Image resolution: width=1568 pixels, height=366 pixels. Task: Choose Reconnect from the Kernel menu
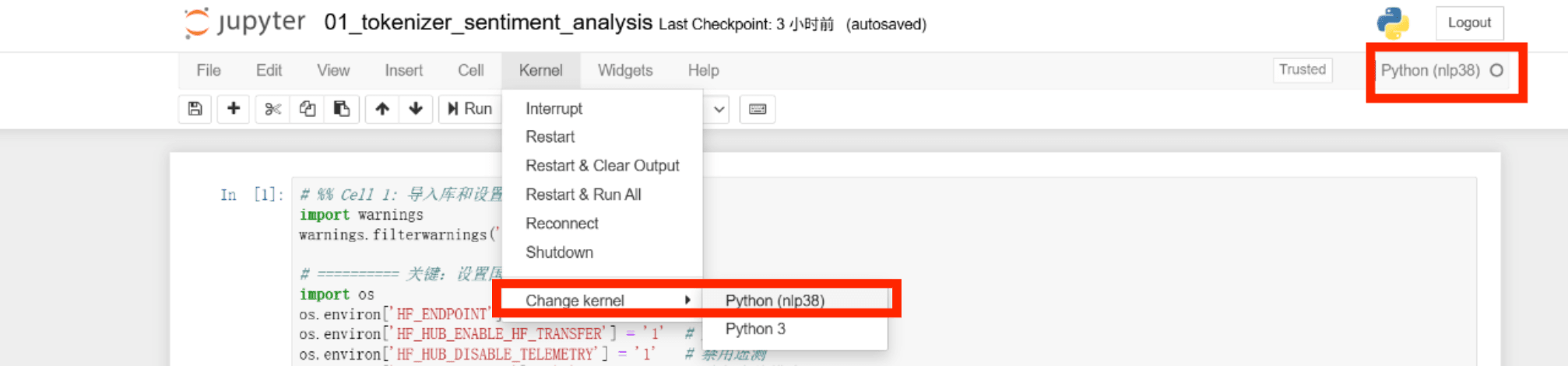pos(602,223)
